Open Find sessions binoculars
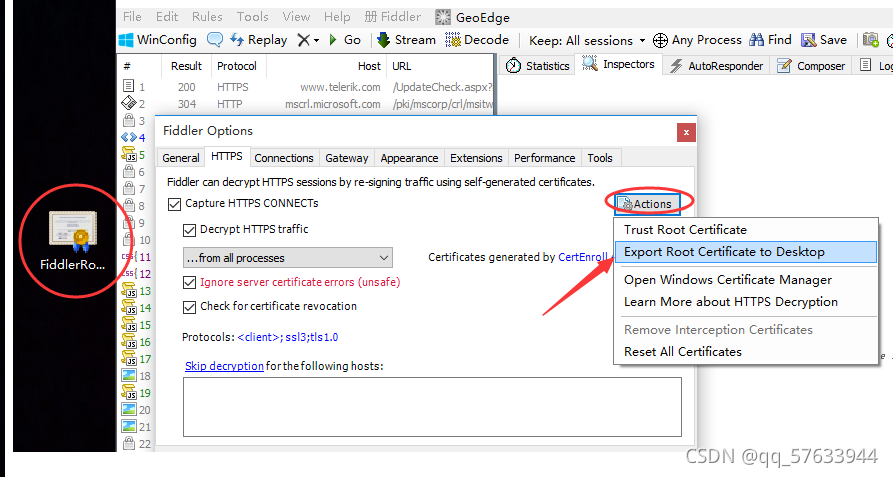The height and width of the screenshot is (477, 893). coord(770,40)
